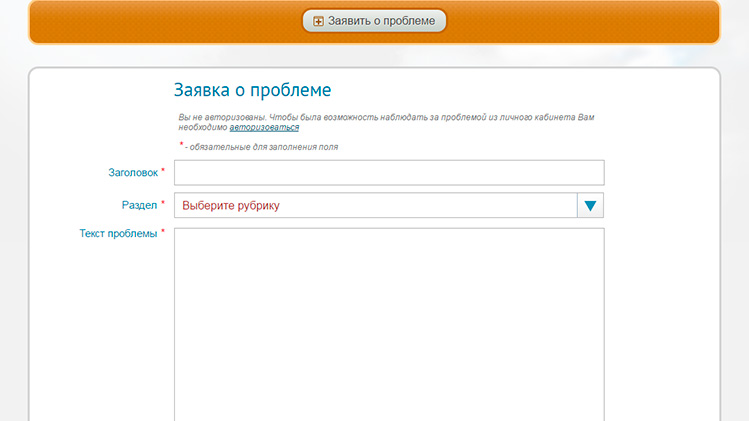This screenshot has width=749, height=421.
Task: Click the blue dropdown arrow for 'Раздел'
Action: [x=590, y=205]
